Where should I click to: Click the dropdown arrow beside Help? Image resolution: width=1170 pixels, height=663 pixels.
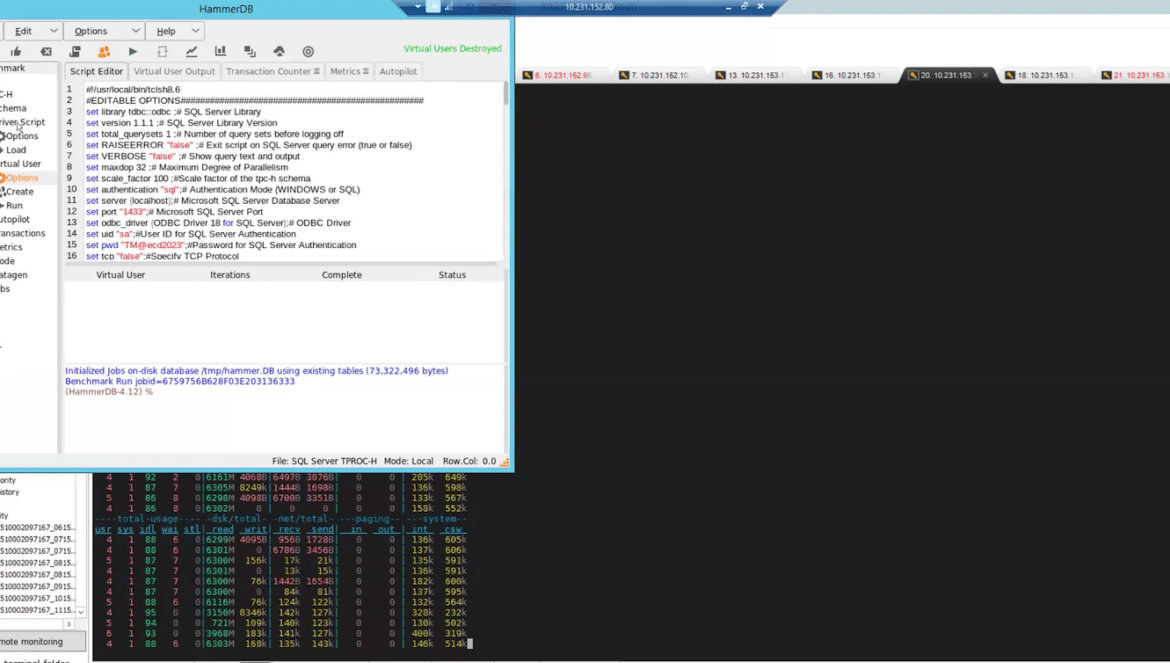click(x=195, y=31)
